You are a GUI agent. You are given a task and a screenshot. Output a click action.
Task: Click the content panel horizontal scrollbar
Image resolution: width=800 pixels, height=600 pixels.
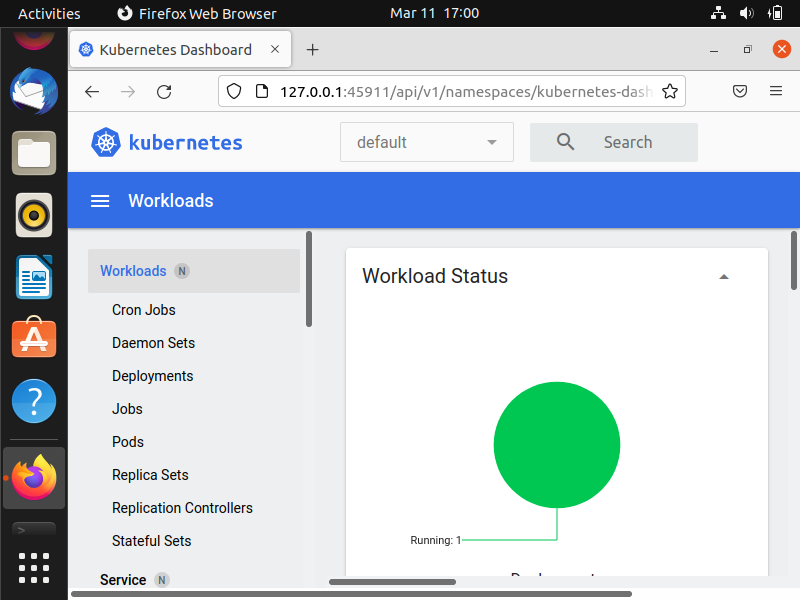tap(392, 582)
